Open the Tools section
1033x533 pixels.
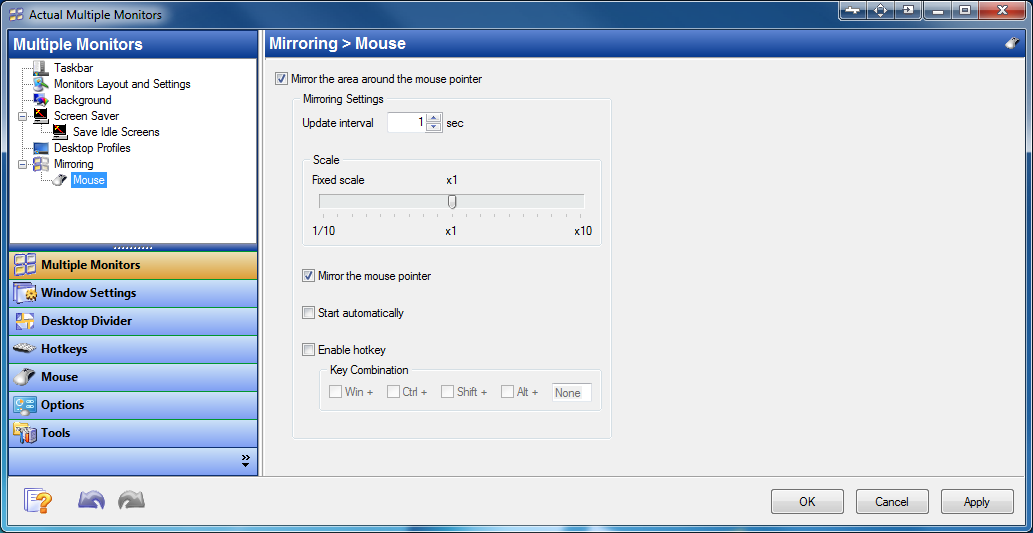pos(133,434)
